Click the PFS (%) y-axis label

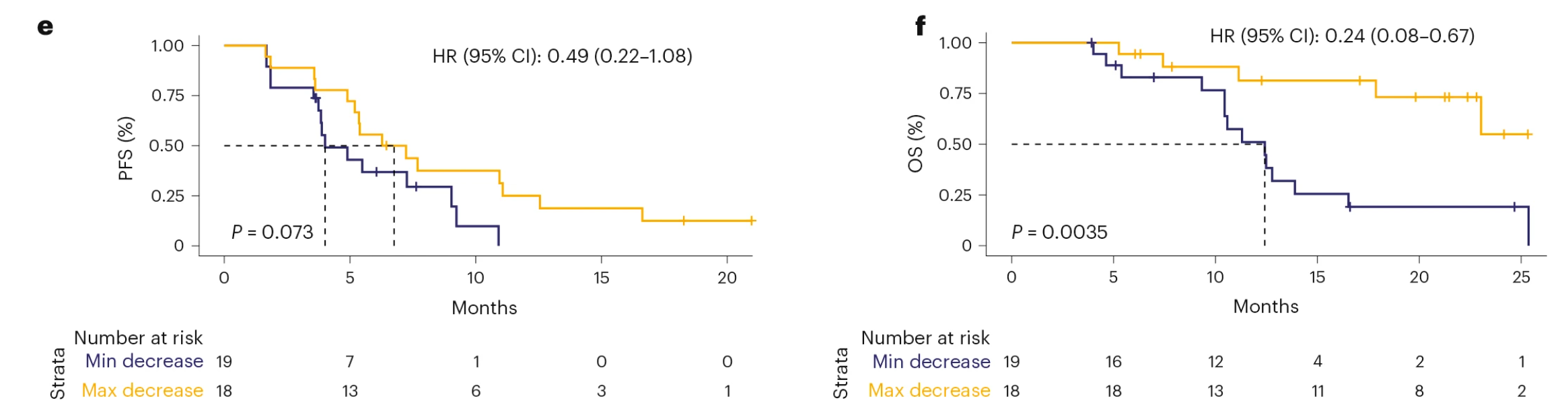(126, 149)
